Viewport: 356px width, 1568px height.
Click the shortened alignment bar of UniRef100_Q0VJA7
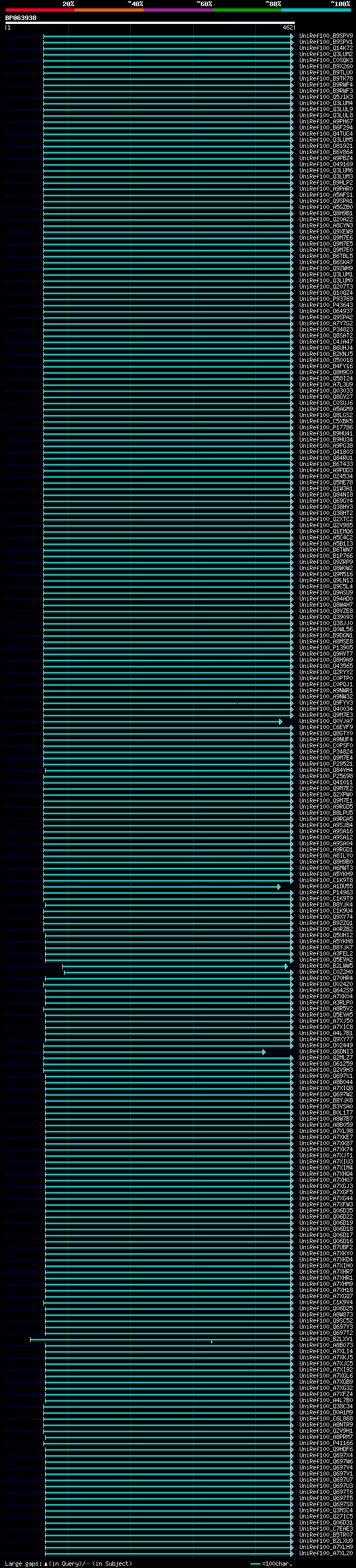[x=162, y=721]
